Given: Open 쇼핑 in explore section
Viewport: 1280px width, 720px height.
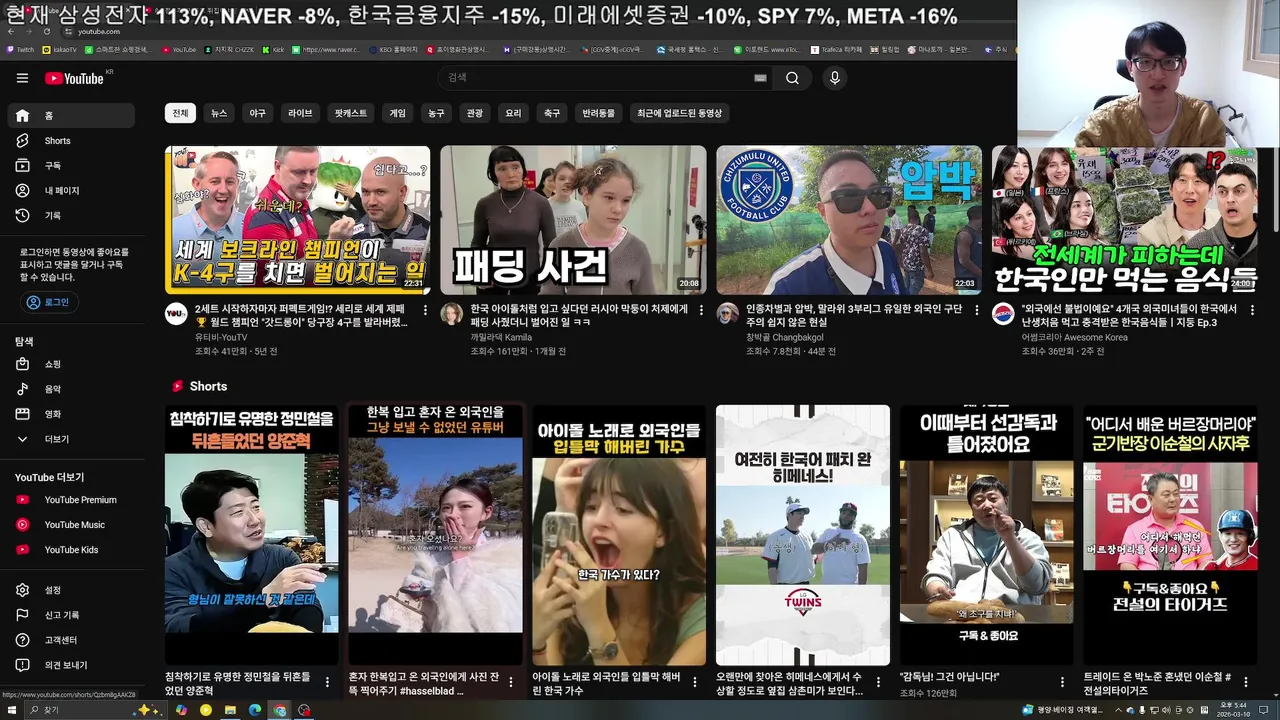Looking at the screenshot, I should point(70,364).
